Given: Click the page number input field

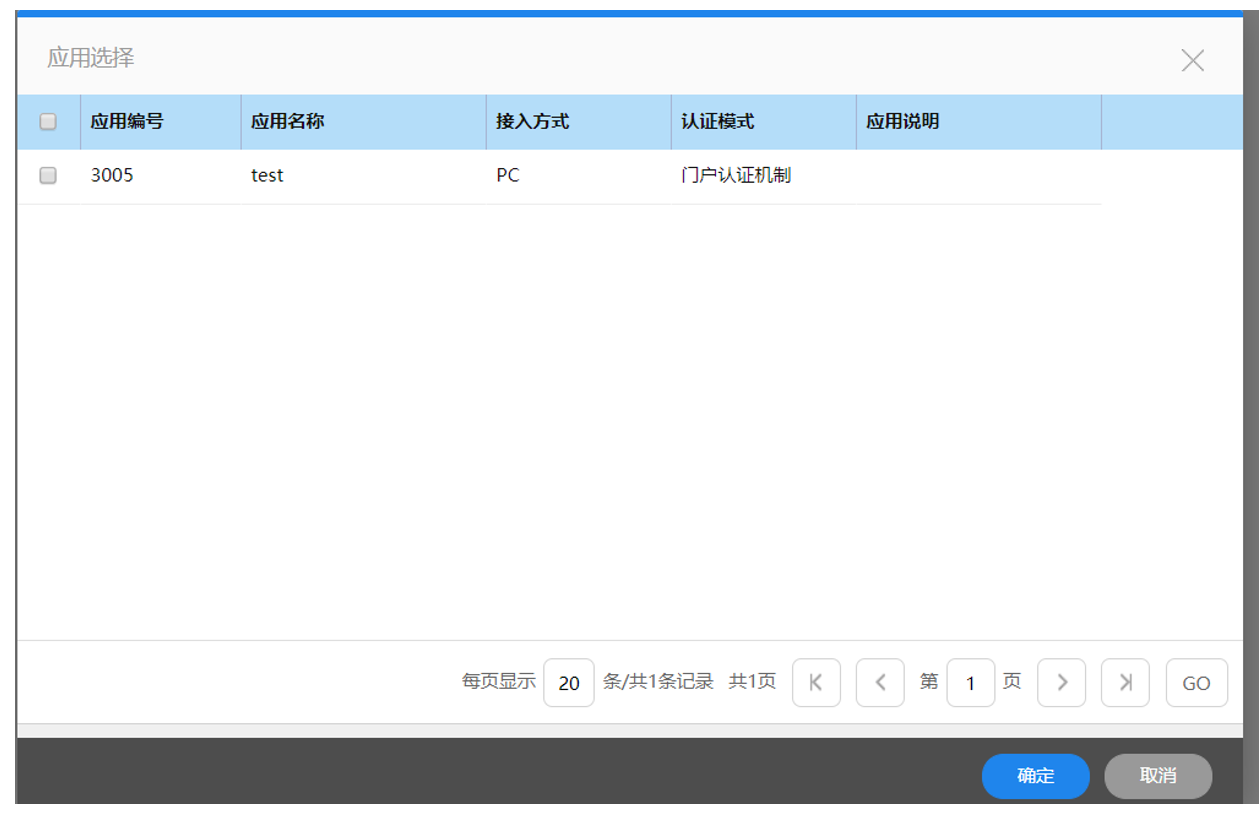Looking at the screenshot, I should [970, 683].
